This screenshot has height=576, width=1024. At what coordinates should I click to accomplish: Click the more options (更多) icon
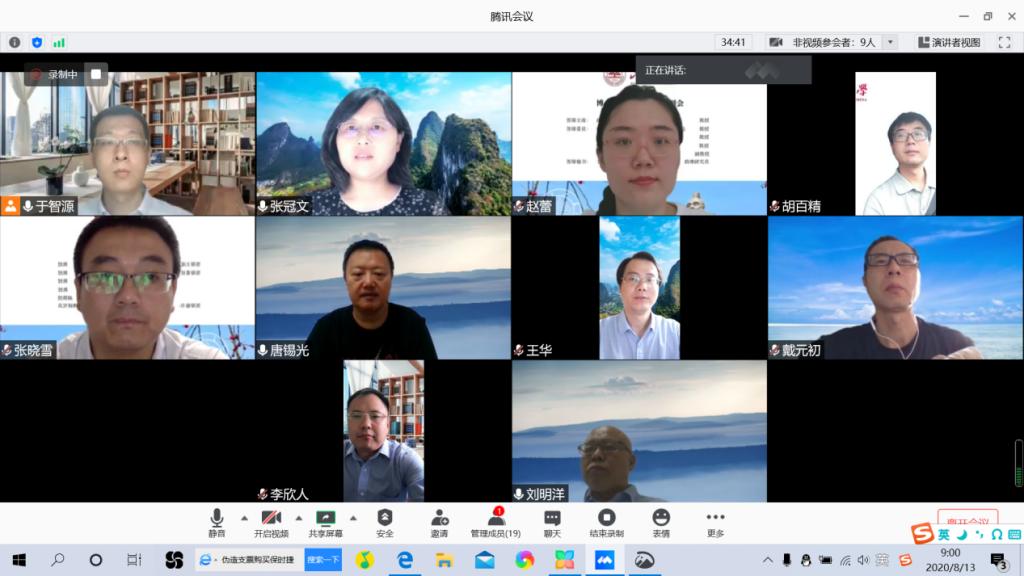pos(715,518)
